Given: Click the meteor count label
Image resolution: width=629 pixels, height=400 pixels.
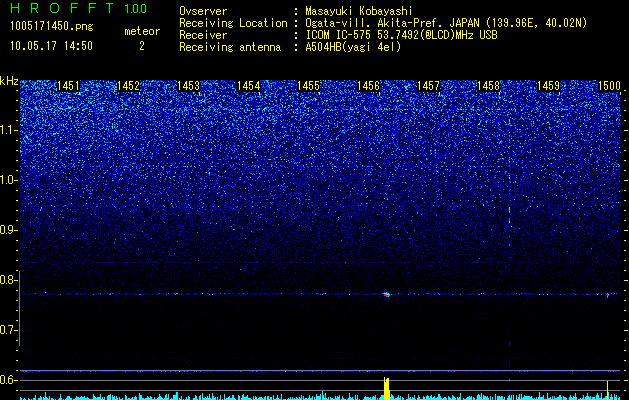Looking at the screenshot, I should coord(142,31).
